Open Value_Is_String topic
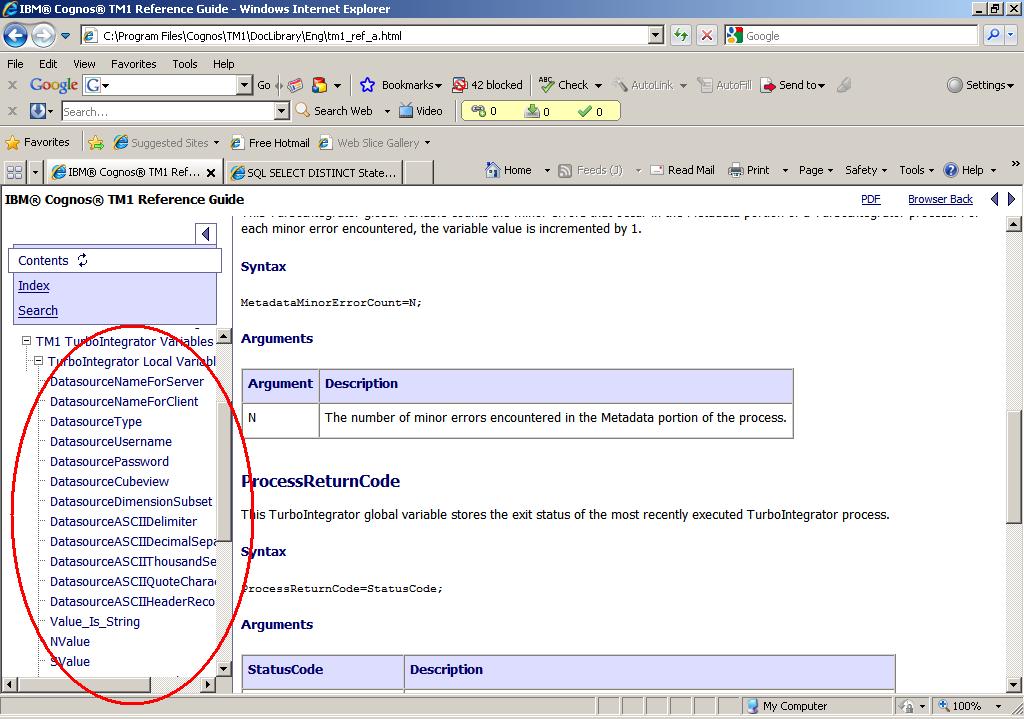The height and width of the screenshot is (719, 1024). pyautogui.click(x=95, y=622)
